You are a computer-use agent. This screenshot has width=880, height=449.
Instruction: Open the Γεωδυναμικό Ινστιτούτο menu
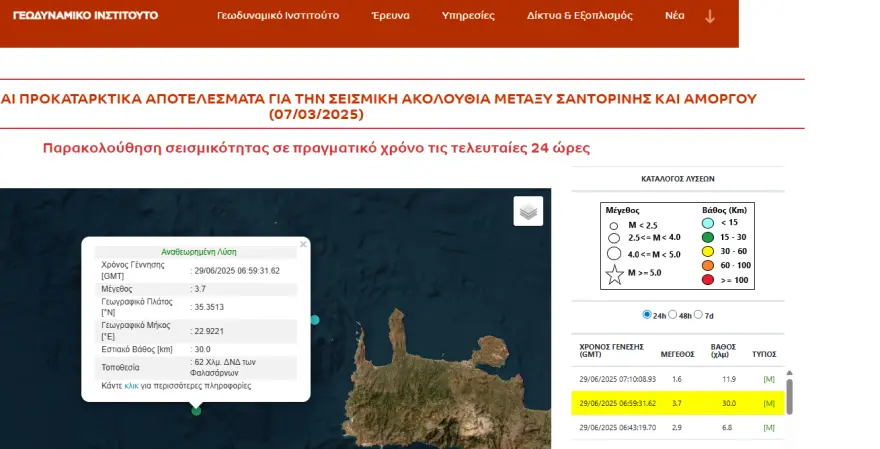coord(278,16)
